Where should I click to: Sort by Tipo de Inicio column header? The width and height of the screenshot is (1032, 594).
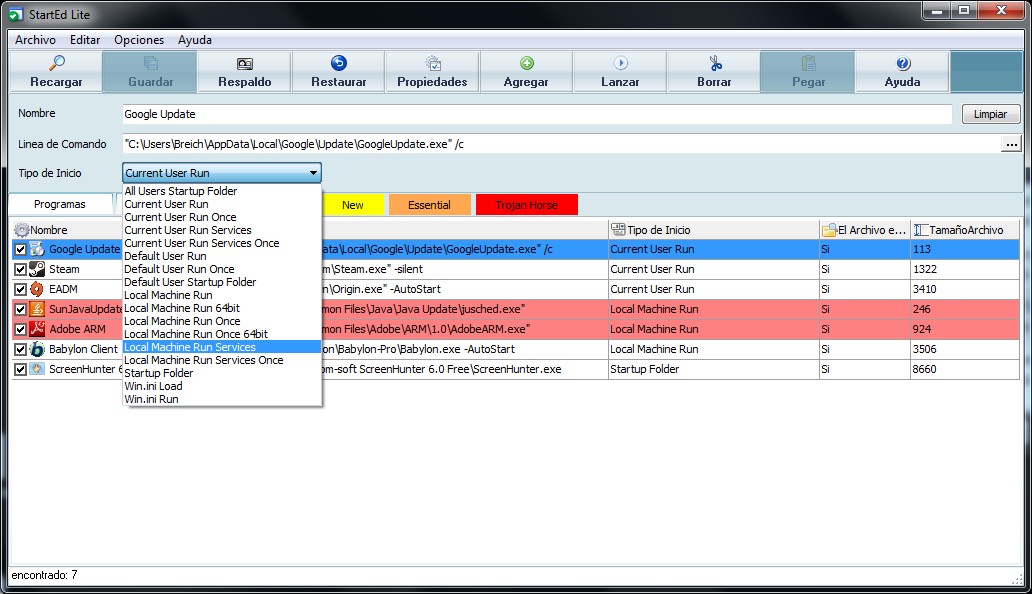[713, 230]
